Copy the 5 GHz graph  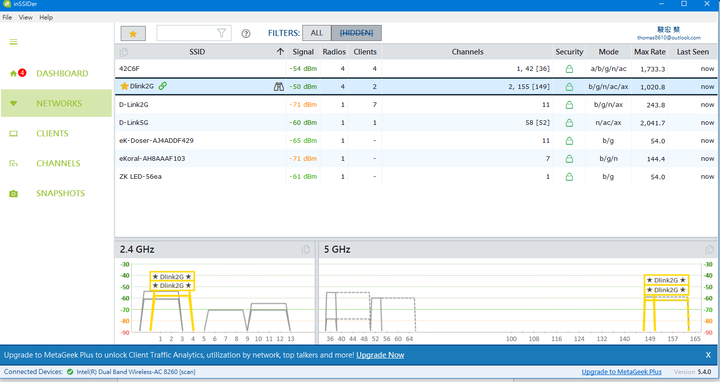click(x=709, y=250)
